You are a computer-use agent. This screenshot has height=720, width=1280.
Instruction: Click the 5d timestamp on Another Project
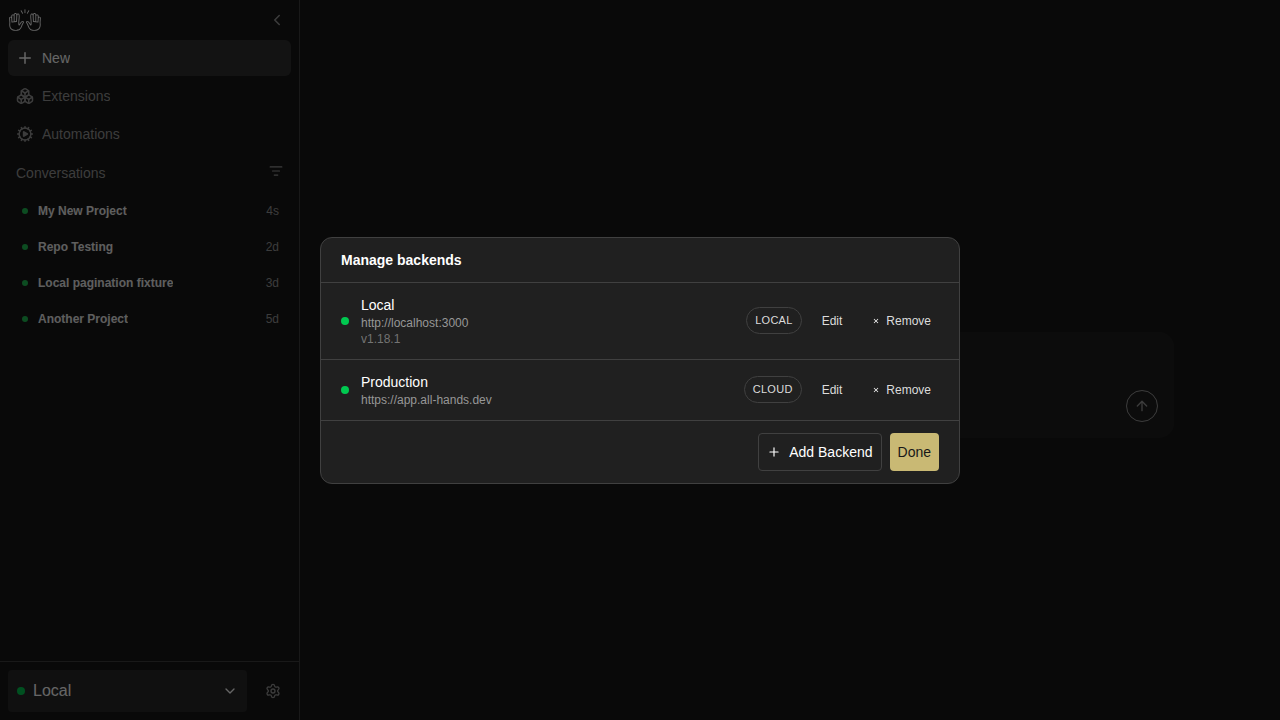(x=272, y=319)
